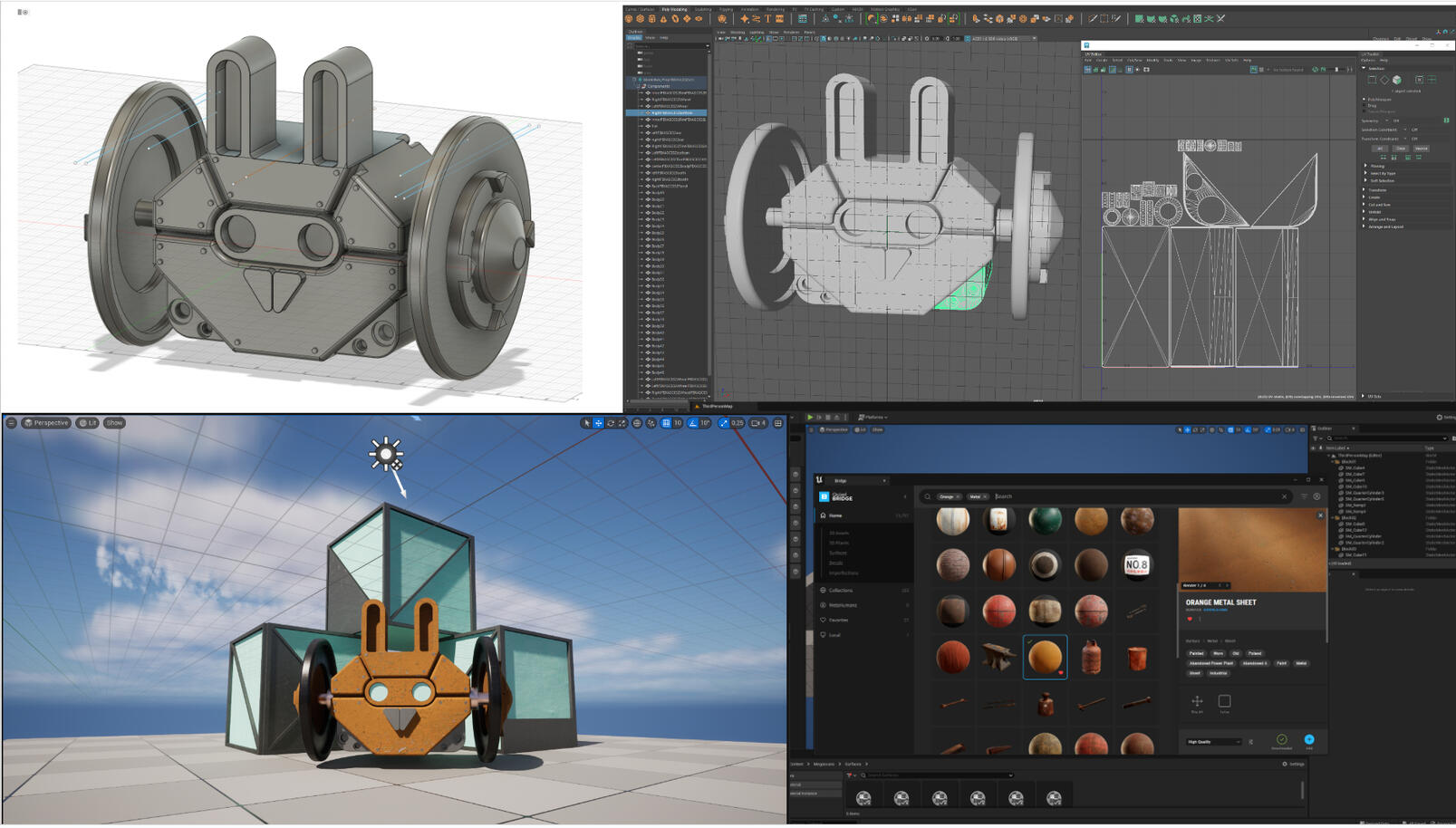Image resolution: width=1456 pixels, height=828 pixels.
Task: Open the High Quality dropdown
Action: coord(1213,742)
